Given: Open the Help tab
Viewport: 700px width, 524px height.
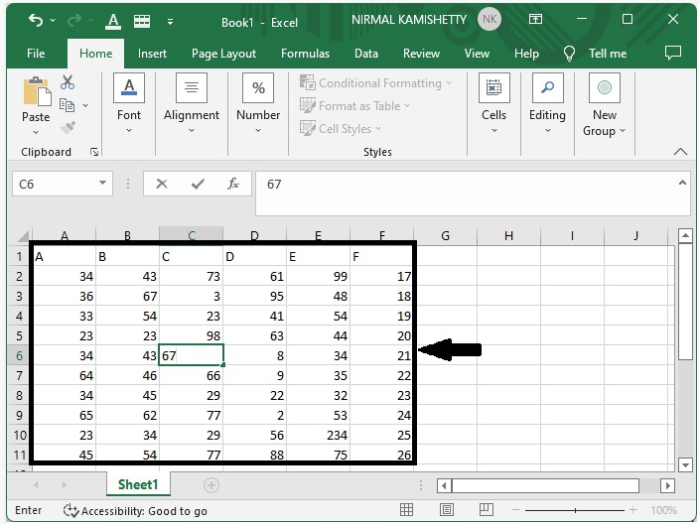Looking at the screenshot, I should coord(526,54).
